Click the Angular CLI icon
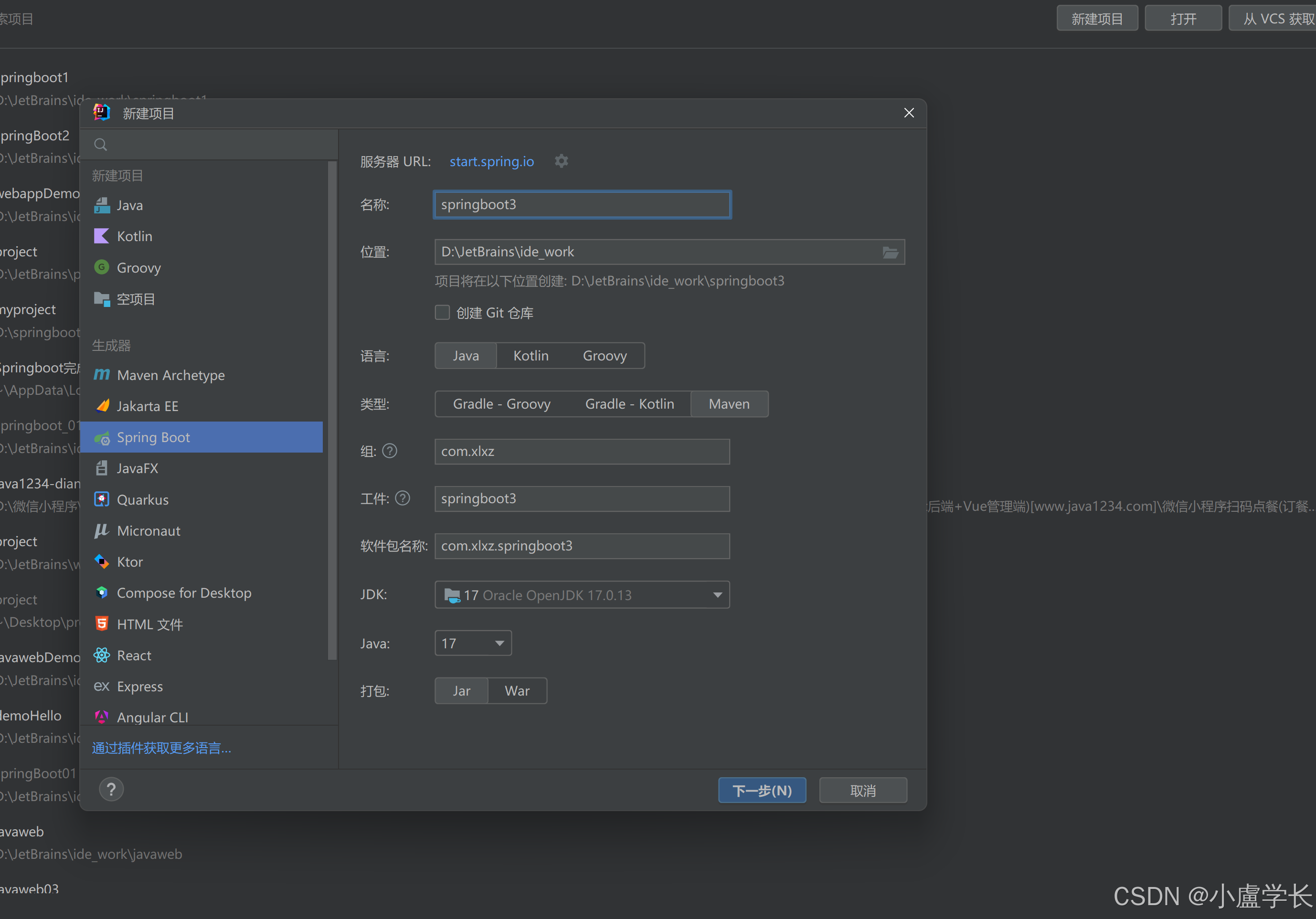1316x919 pixels. (101, 717)
